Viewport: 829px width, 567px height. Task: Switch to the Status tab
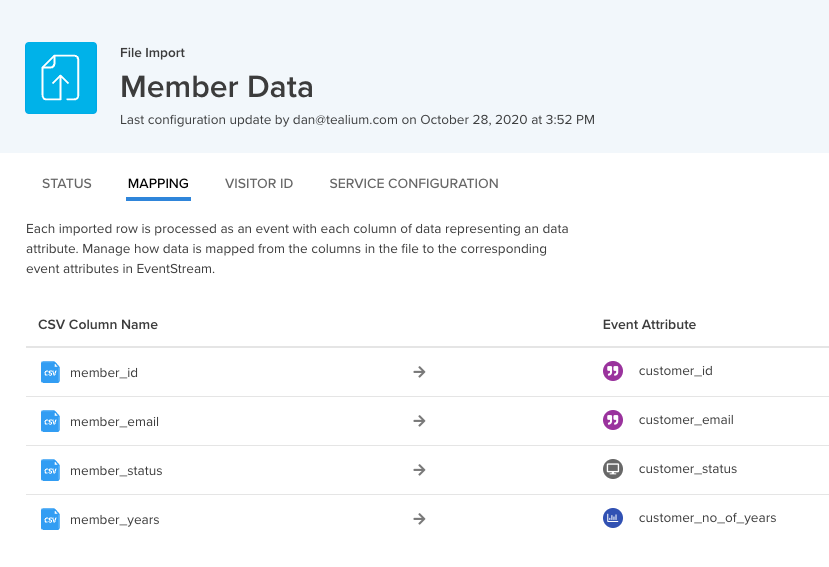click(67, 184)
